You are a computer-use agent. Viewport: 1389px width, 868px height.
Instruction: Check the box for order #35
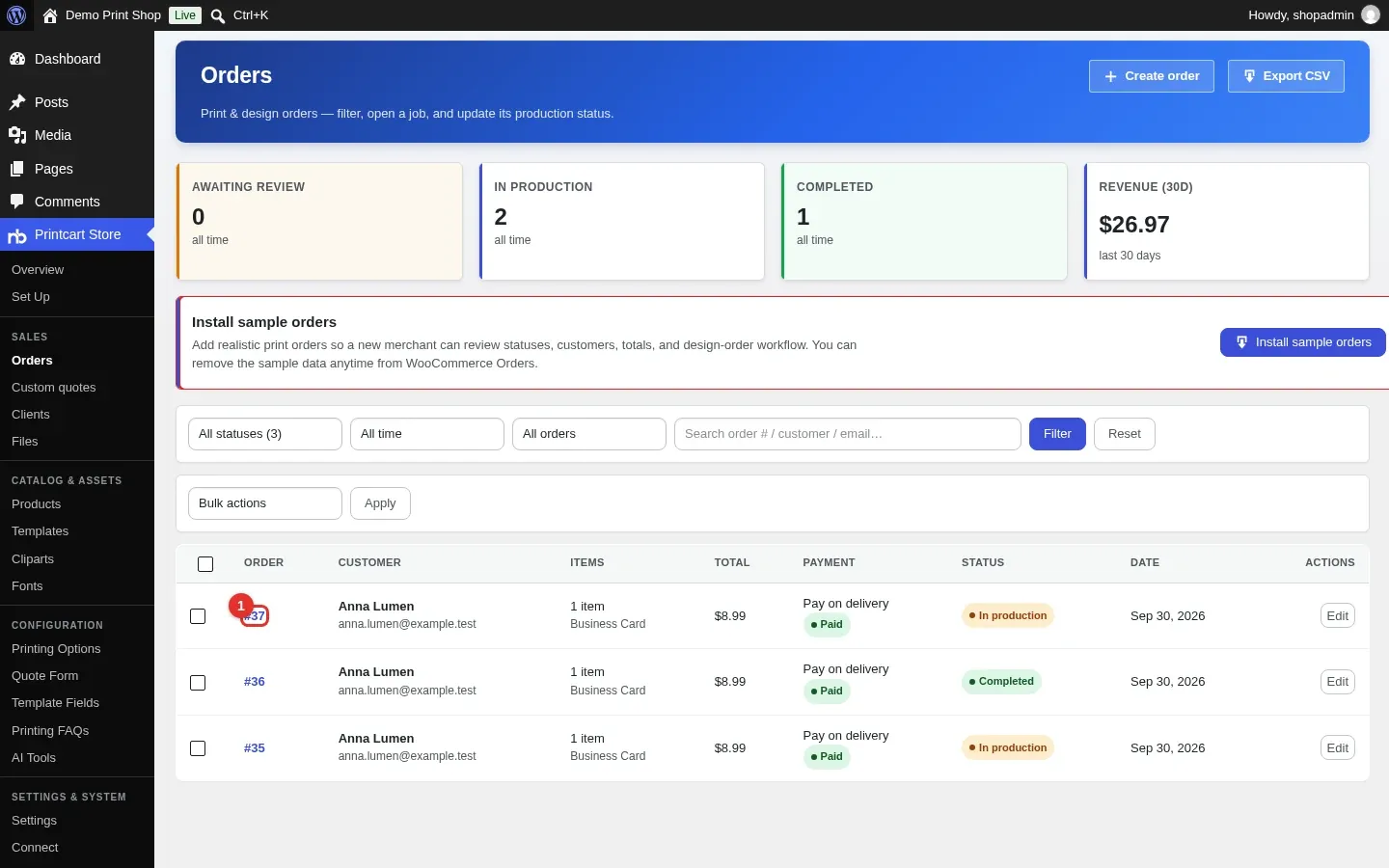point(198,748)
